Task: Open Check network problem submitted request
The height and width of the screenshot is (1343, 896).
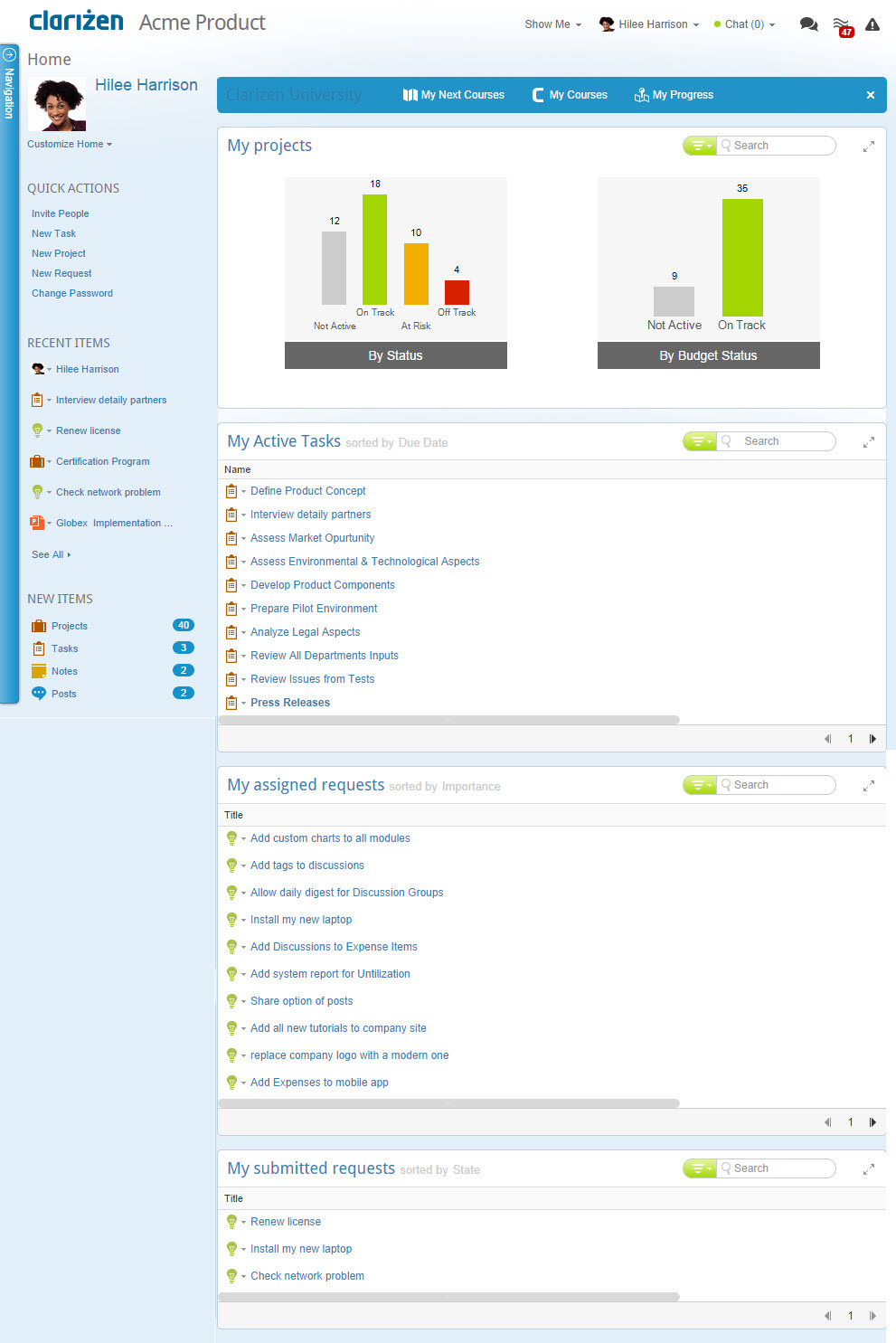Action: [307, 1276]
